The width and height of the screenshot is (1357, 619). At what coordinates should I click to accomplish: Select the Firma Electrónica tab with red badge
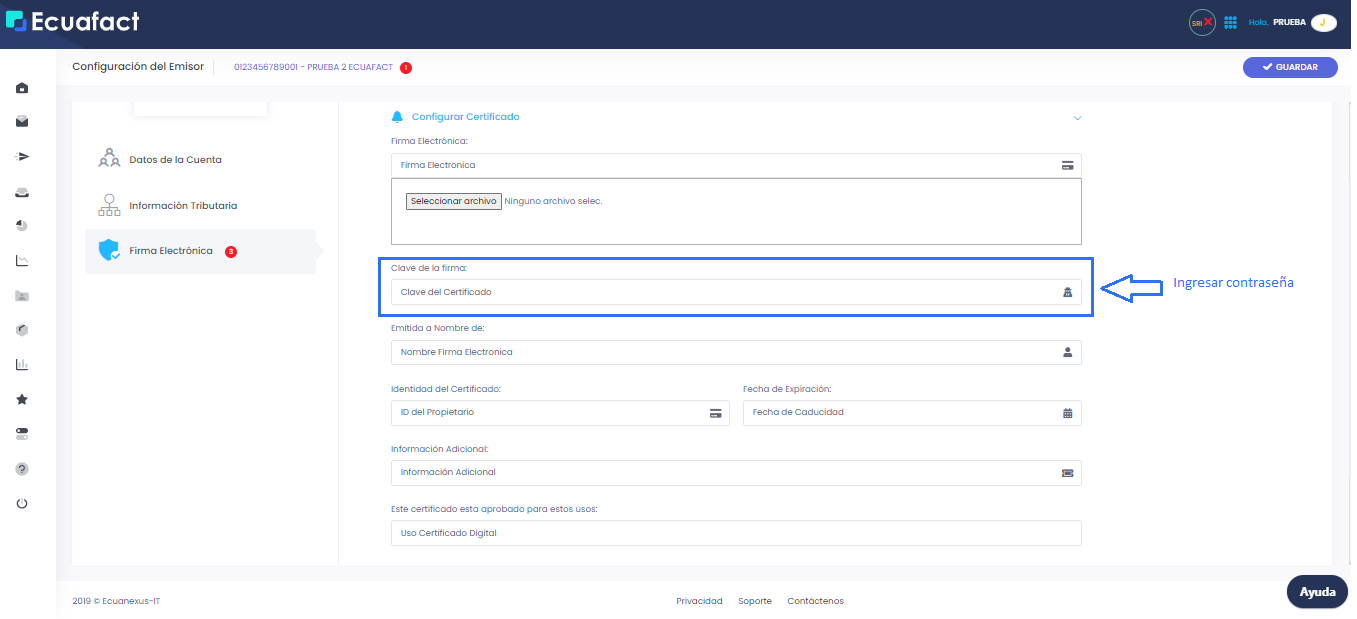(170, 251)
